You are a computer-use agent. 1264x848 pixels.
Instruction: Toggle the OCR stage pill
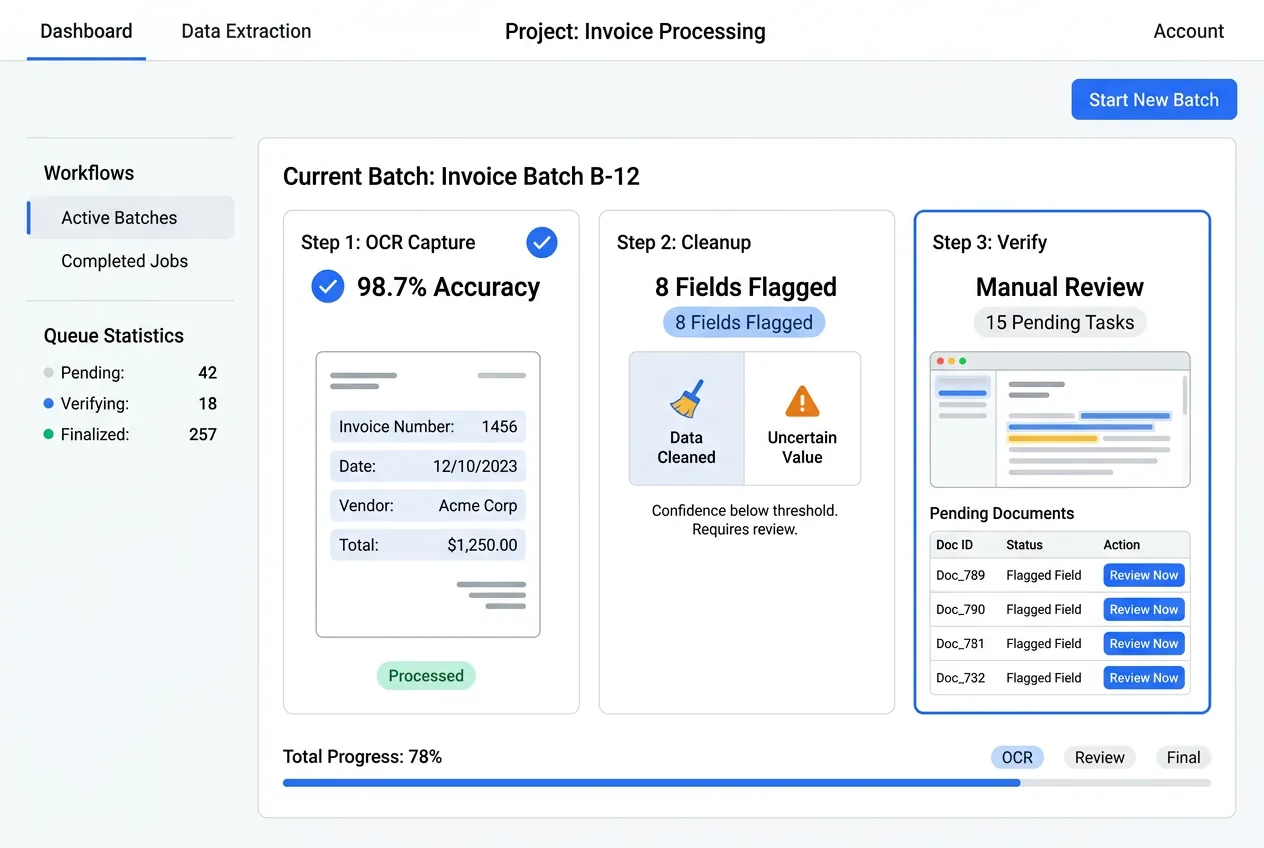click(1017, 757)
